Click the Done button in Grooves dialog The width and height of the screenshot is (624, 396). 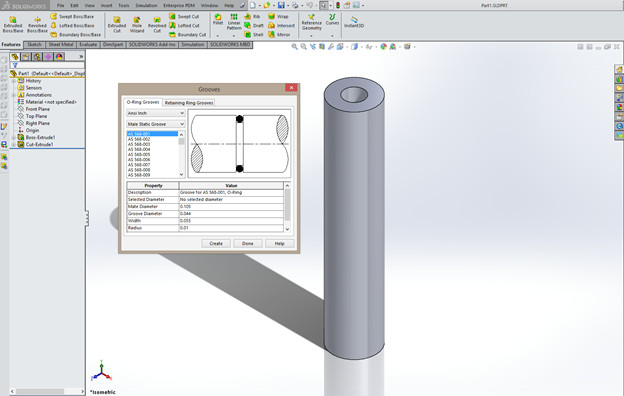248,243
